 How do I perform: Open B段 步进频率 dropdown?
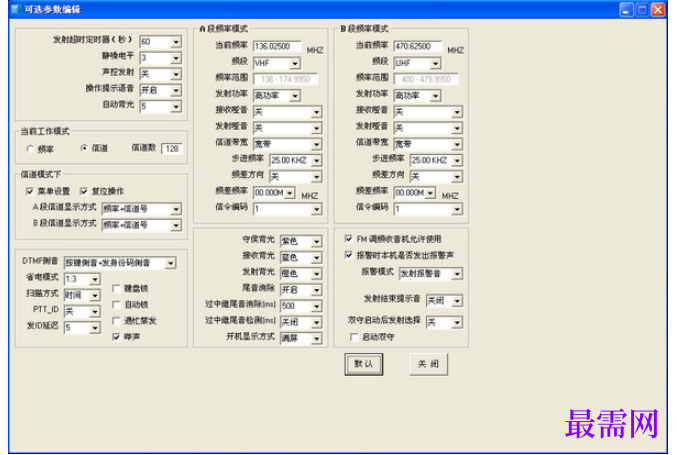click(437, 160)
